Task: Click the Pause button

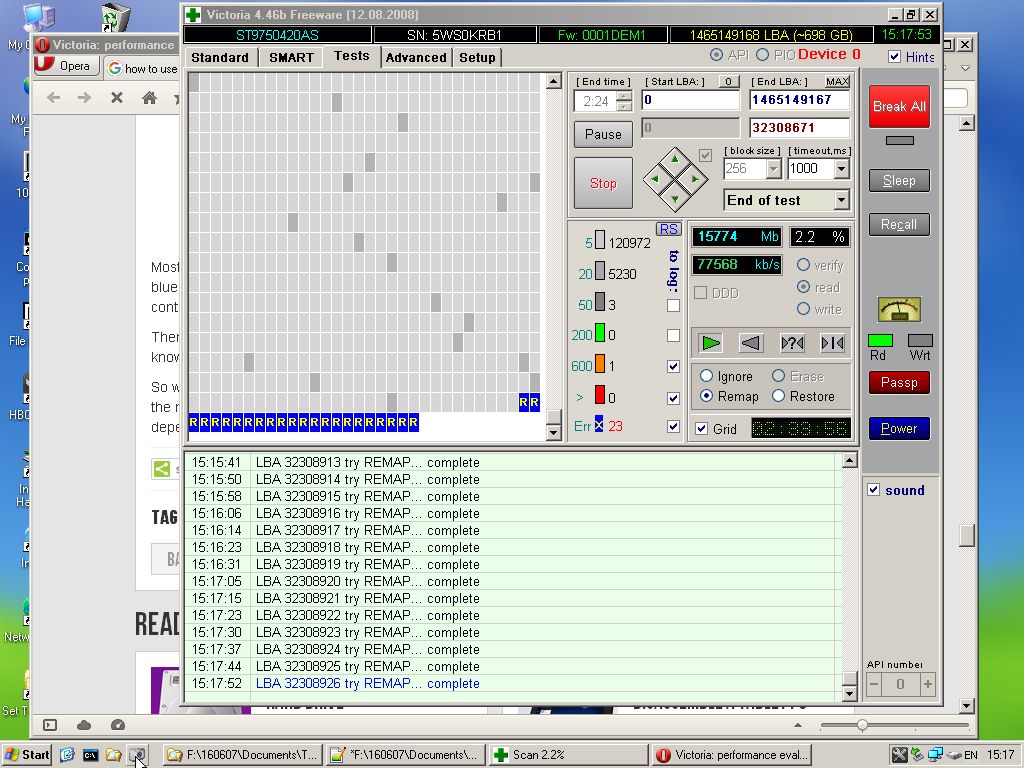Action: click(x=603, y=134)
